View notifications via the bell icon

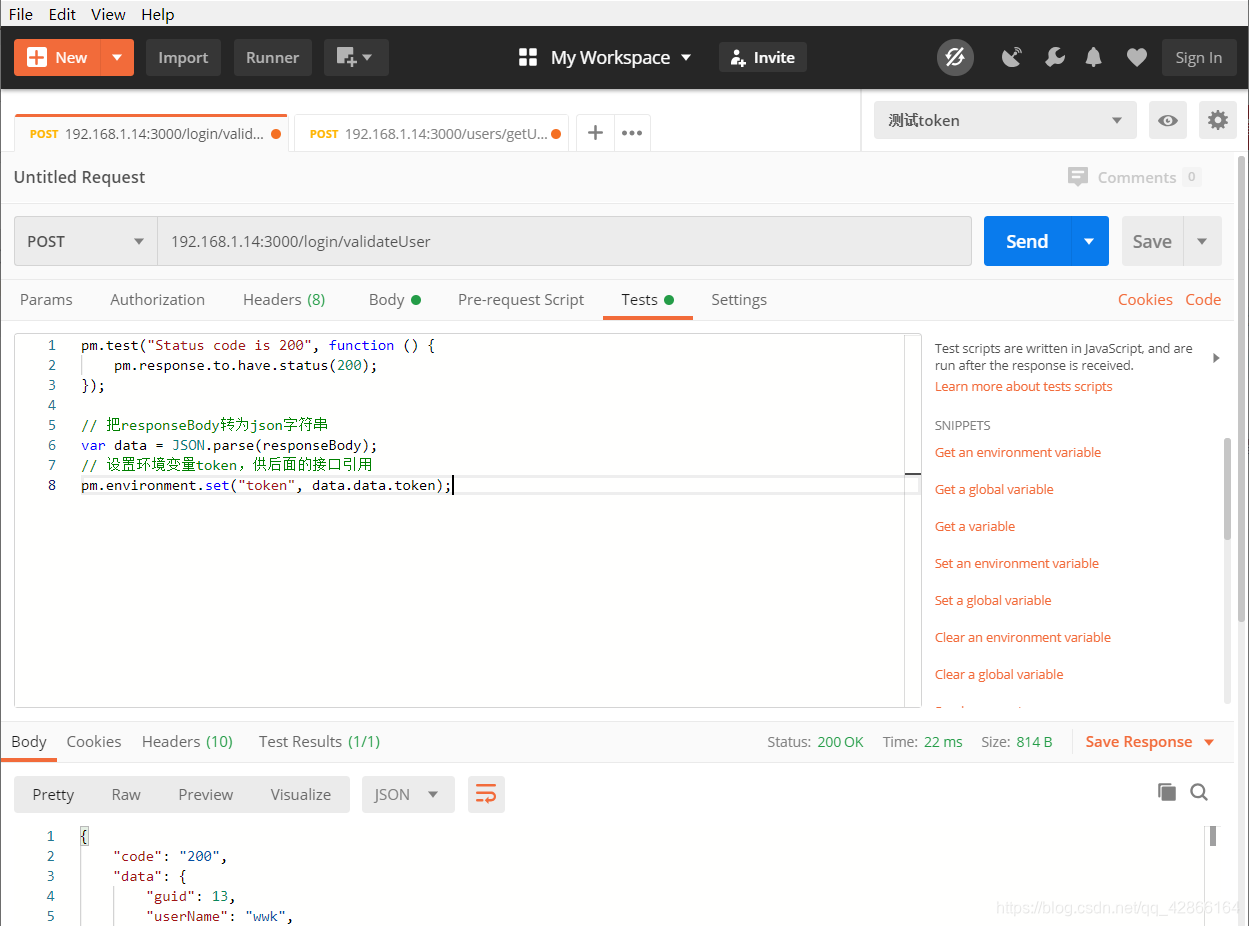pos(1094,57)
